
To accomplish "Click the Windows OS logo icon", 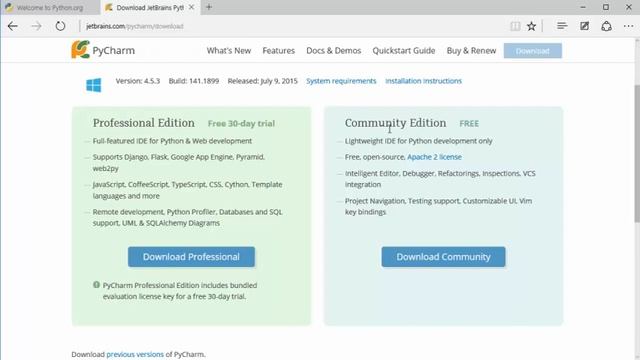I will click(x=93, y=85).
